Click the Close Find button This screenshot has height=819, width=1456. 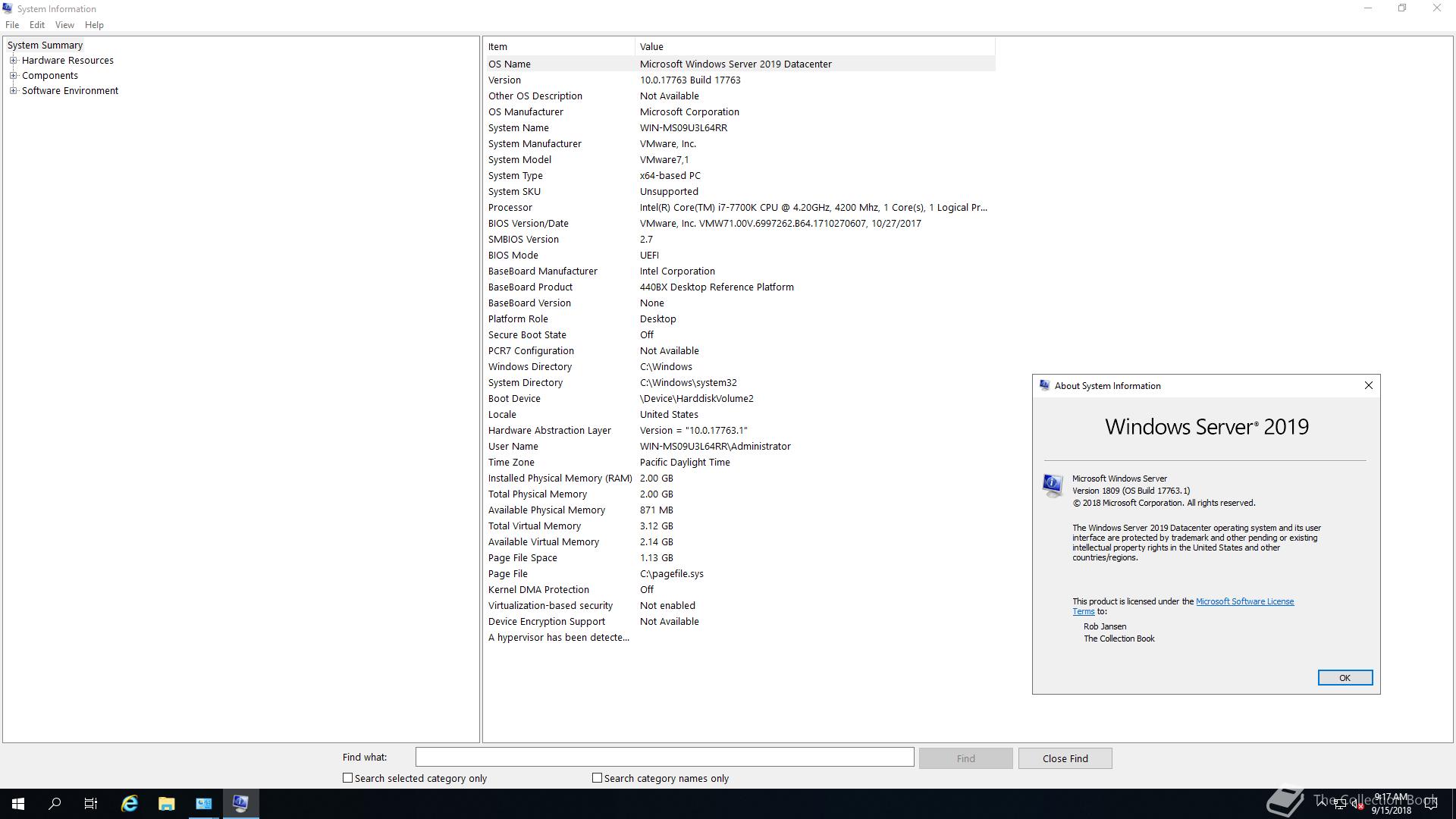pos(1065,758)
